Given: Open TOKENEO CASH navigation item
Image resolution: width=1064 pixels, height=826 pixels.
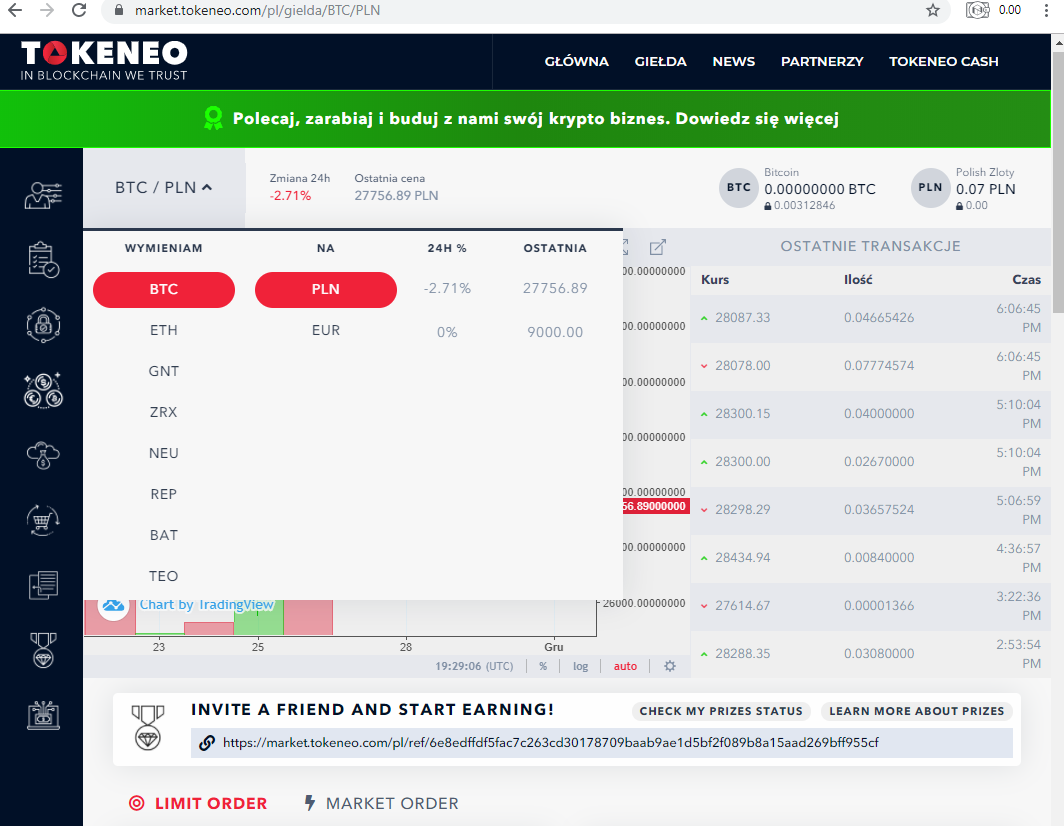Looking at the screenshot, I should 944,62.
